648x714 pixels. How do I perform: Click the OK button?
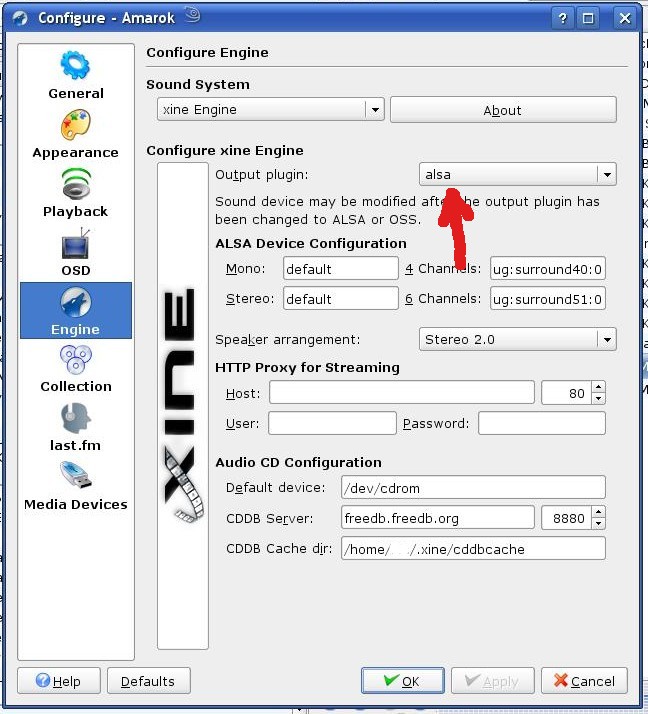pyautogui.click(x=403, y=681)
